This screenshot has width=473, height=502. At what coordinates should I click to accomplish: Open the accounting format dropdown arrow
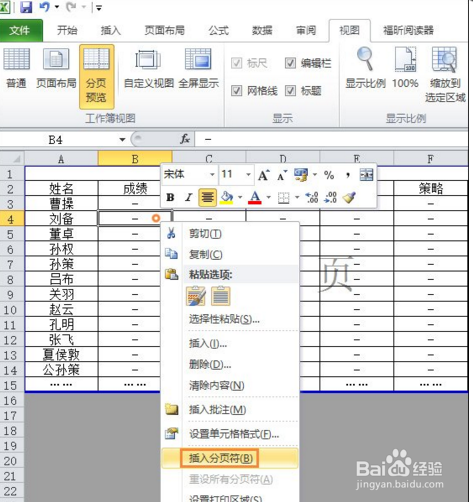pos(315,174)
